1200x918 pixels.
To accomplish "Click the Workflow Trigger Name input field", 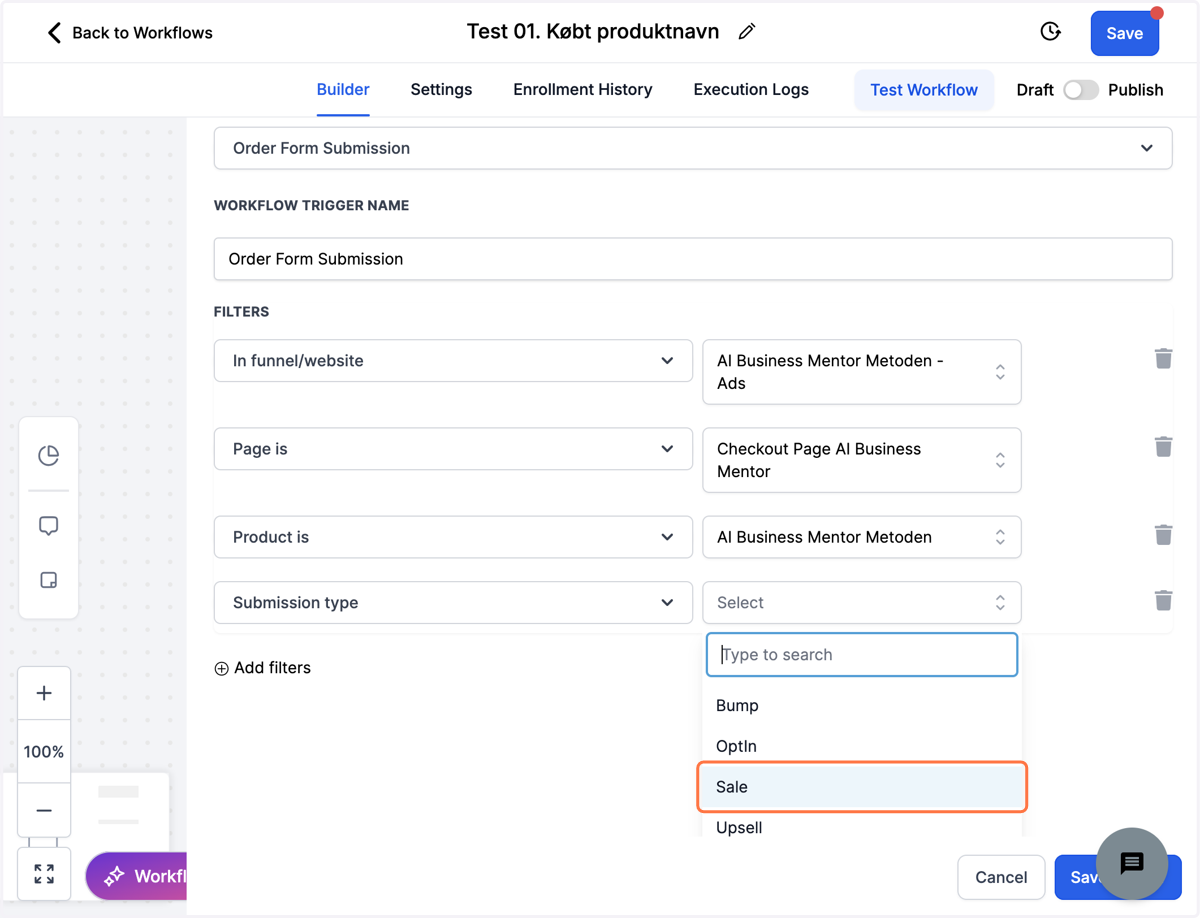I will [x=693, y=259].
